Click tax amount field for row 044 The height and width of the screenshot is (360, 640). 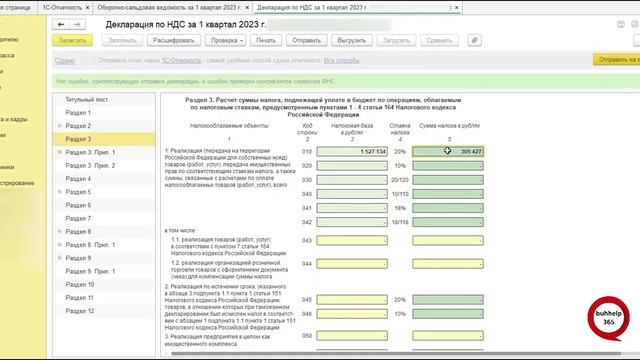(448, 264)
